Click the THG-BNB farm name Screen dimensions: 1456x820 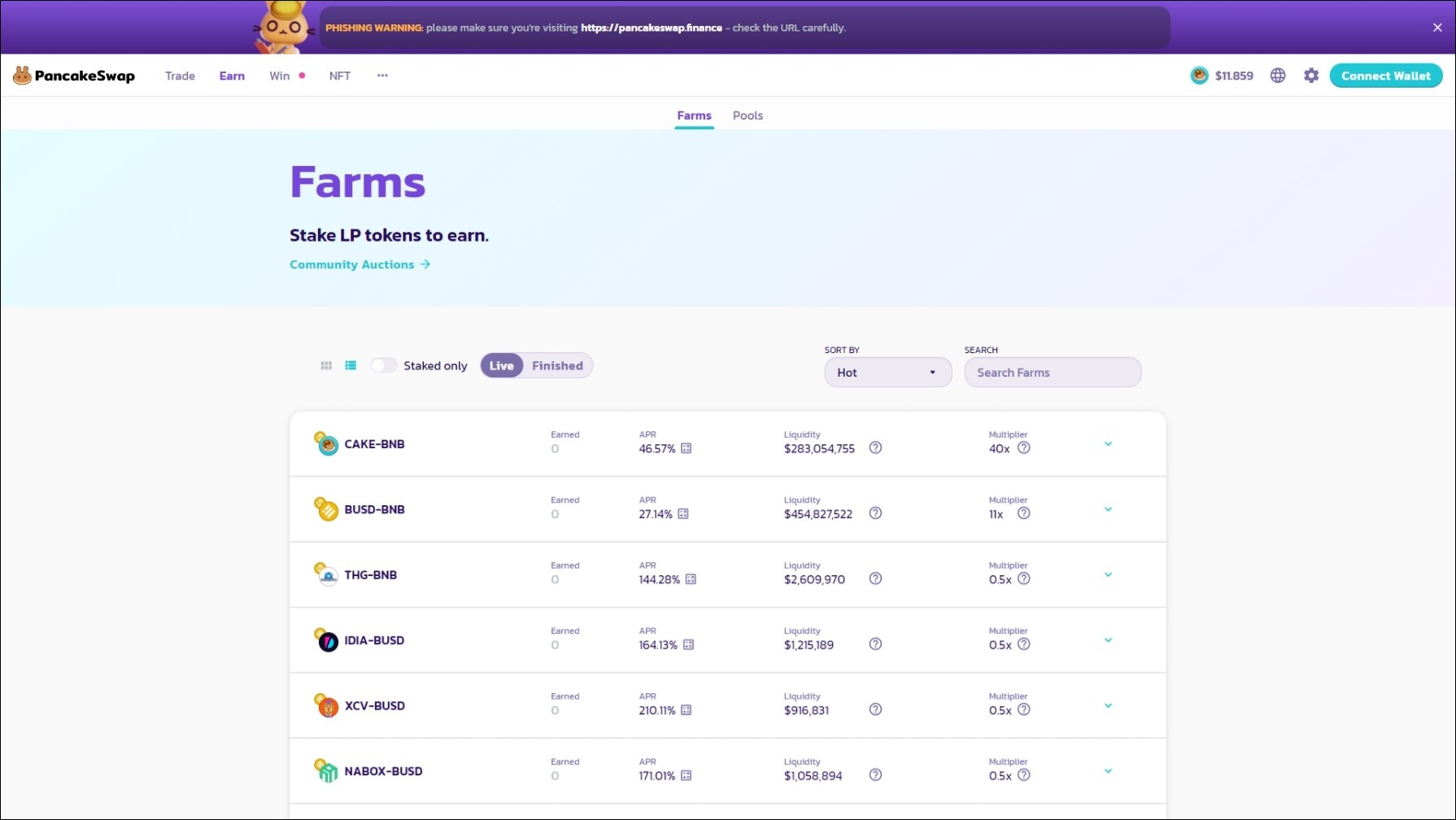371,575
